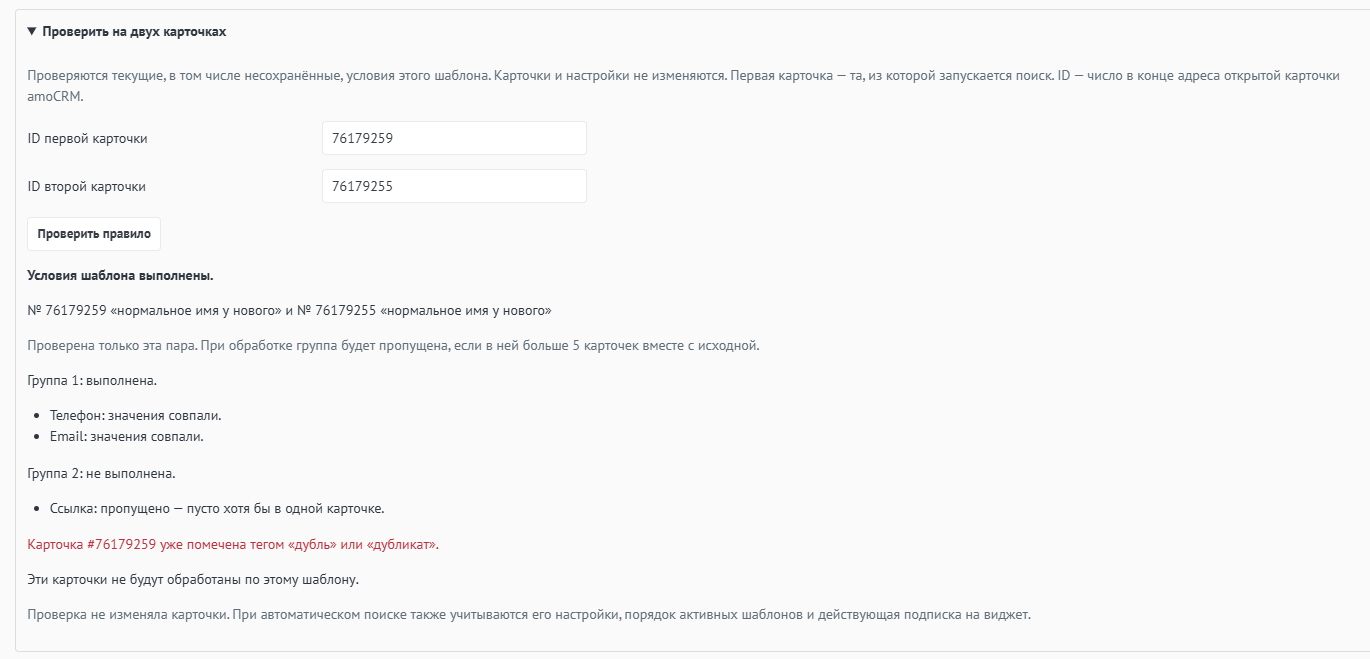Click the «ID второй карточки» input field
1370x659 pixels.
tap(454, 186)
